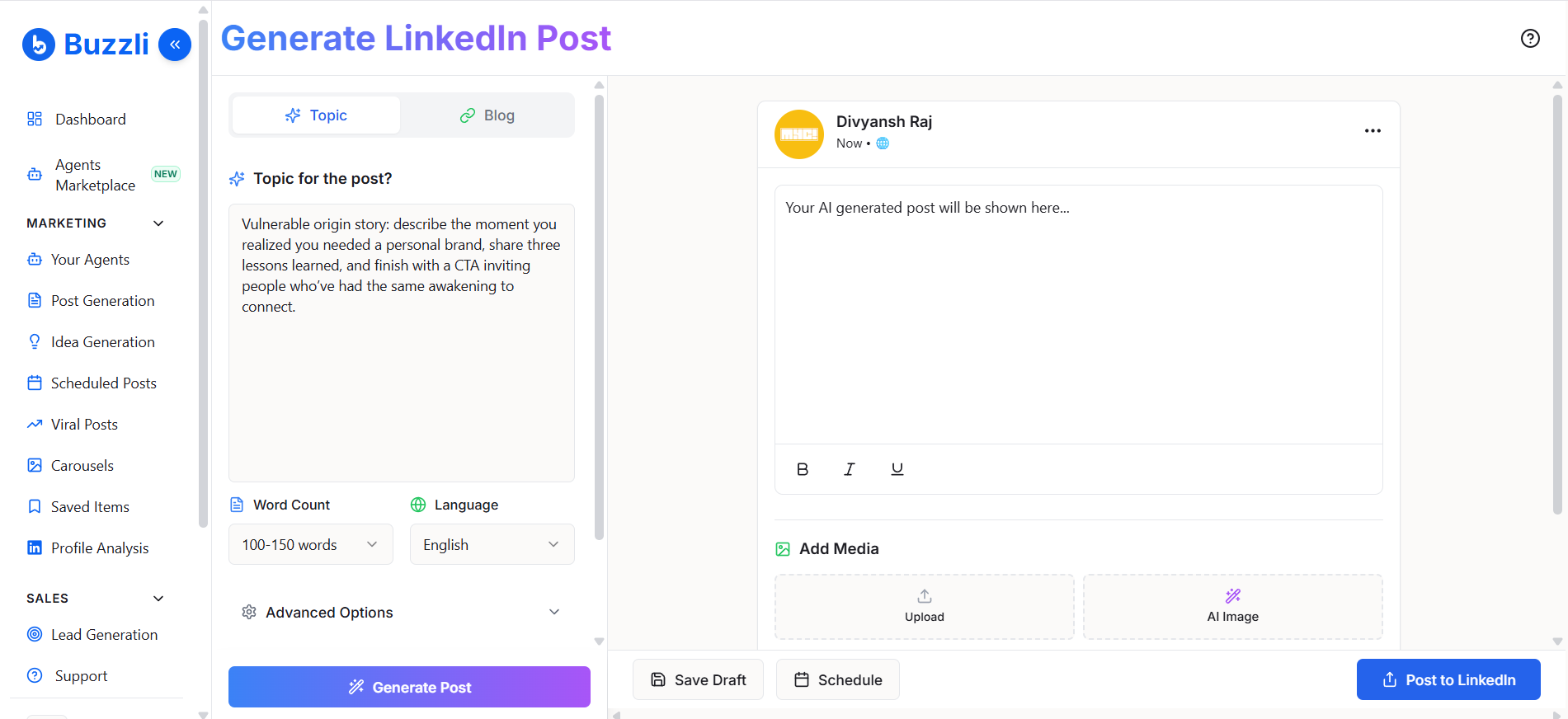Click the Generate Post button
This screenshot has height=719, width=1568.
[x=409, y=687]
